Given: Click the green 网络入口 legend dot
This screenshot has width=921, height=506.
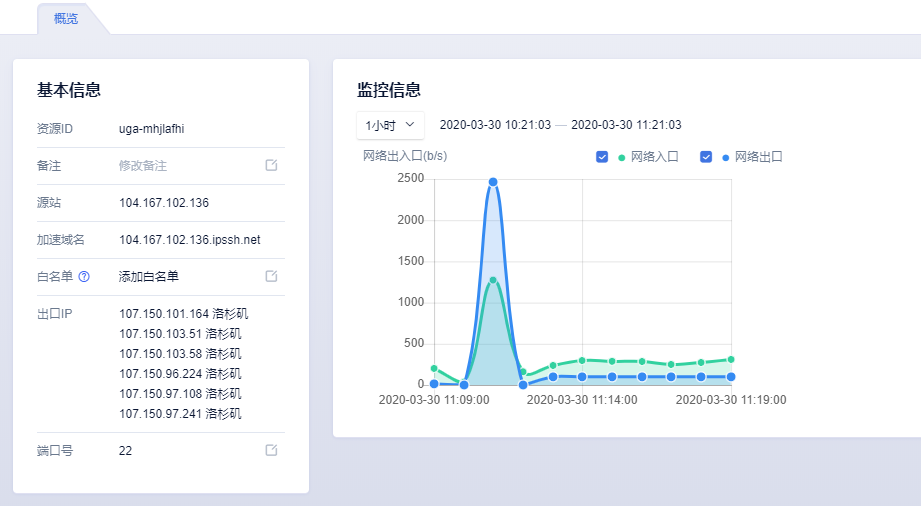Looking at the screenshot, I should (622, 158).
